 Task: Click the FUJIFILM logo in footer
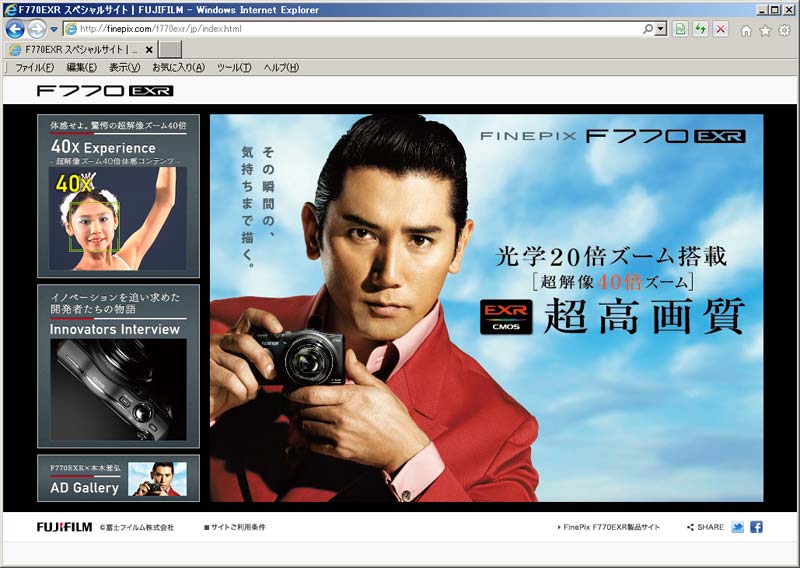point(64,527)
